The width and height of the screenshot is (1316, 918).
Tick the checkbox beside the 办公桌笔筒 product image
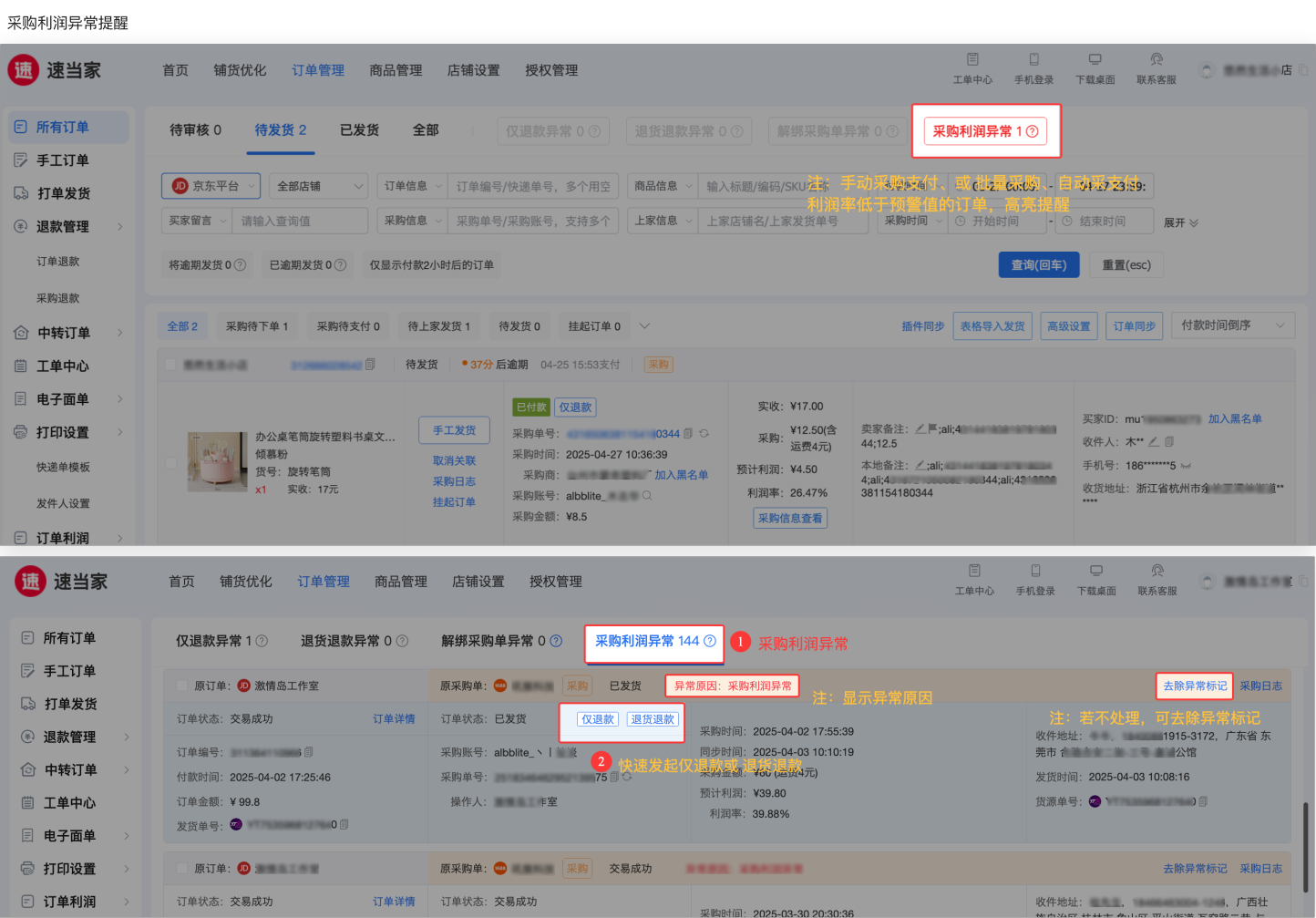[x=170, y=462]
